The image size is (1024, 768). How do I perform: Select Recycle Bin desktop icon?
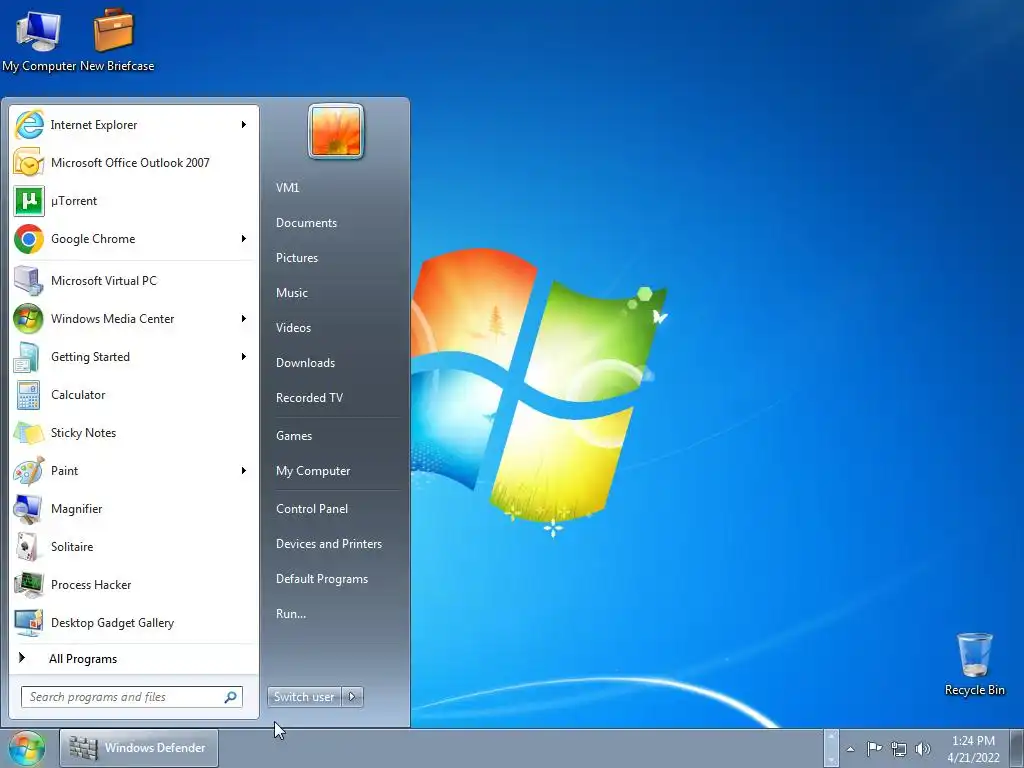coord(974,664)
